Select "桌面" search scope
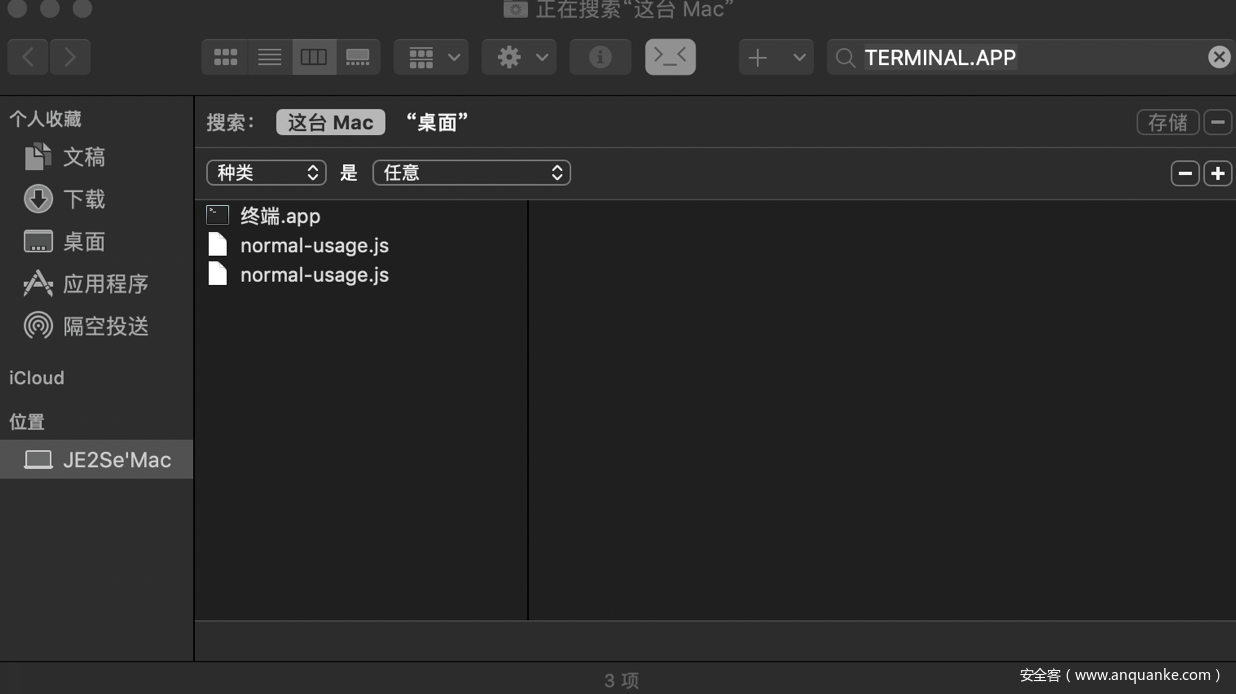The width and height of the screenshot is (1236, 694). coord(437,122)
